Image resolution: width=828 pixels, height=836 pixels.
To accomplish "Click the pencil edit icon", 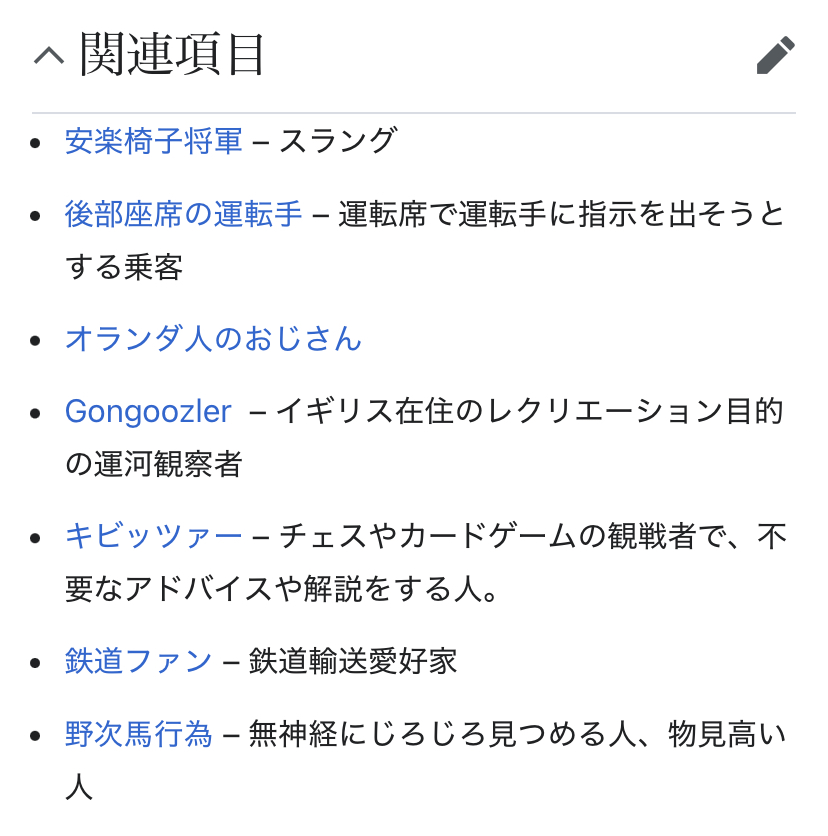I will [x=775, y=56].
